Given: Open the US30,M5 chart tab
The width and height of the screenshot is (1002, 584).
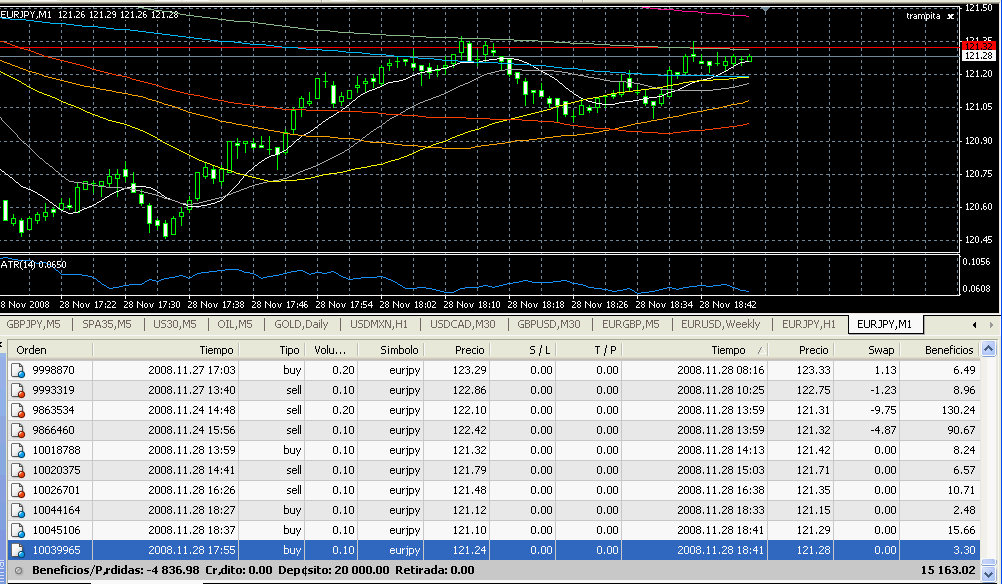Looking at the screenshot, I should pos(174,324).
